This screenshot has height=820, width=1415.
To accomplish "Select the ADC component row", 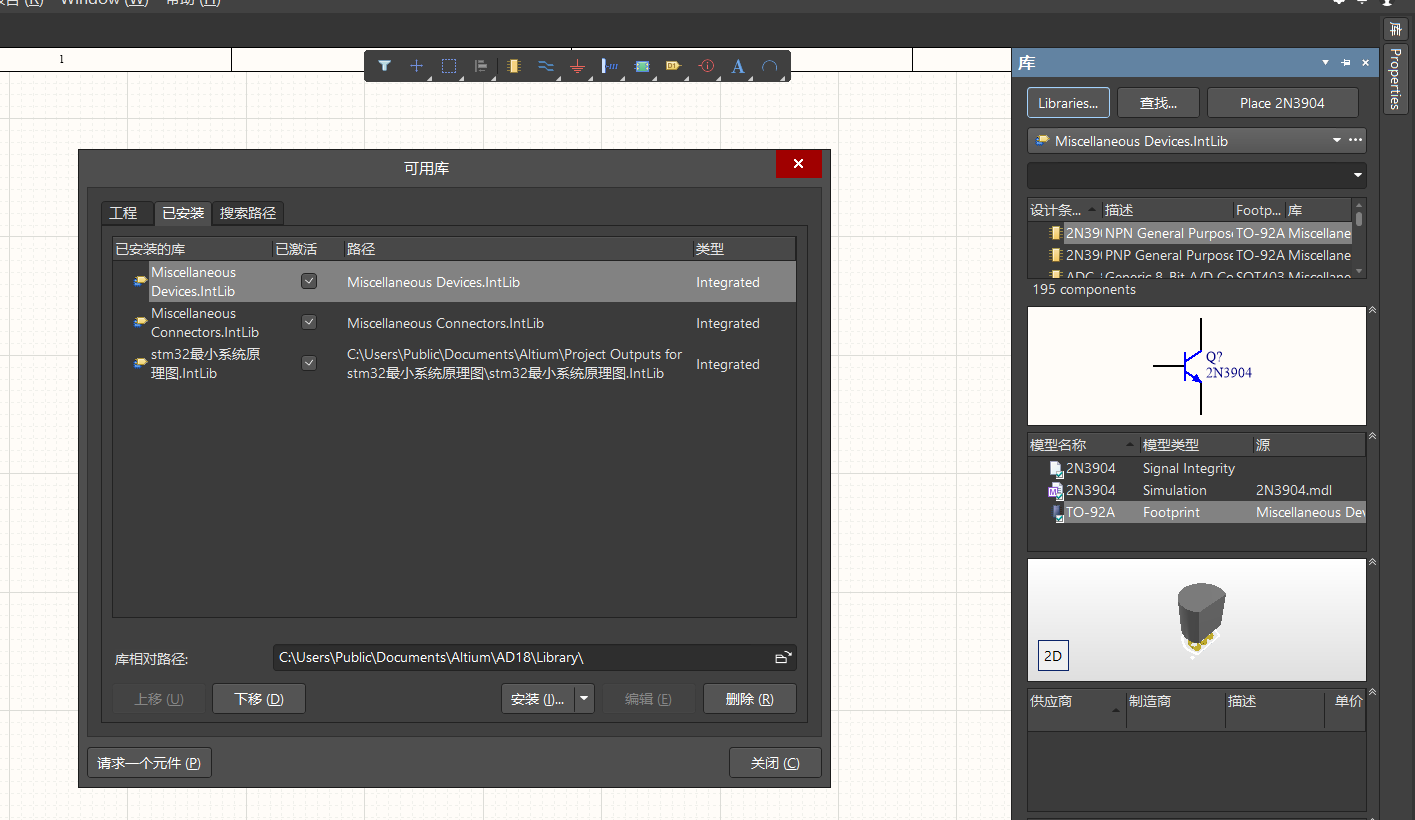I will pos(1190,273).
